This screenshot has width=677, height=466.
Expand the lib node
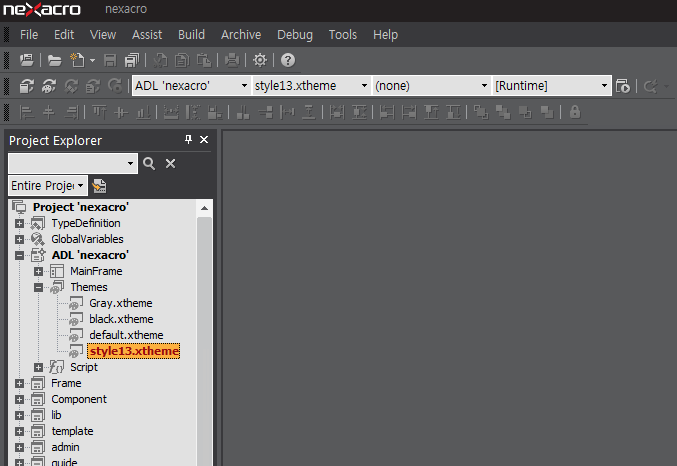tap(19, 415)
